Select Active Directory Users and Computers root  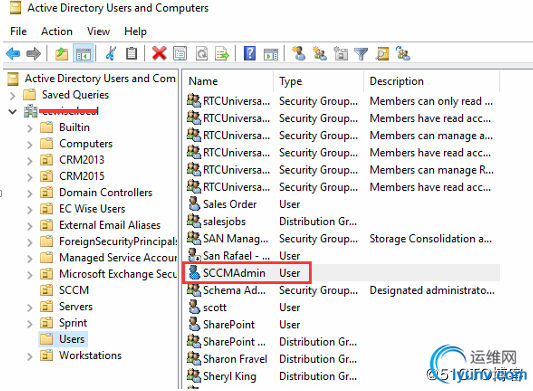(100, 78)
